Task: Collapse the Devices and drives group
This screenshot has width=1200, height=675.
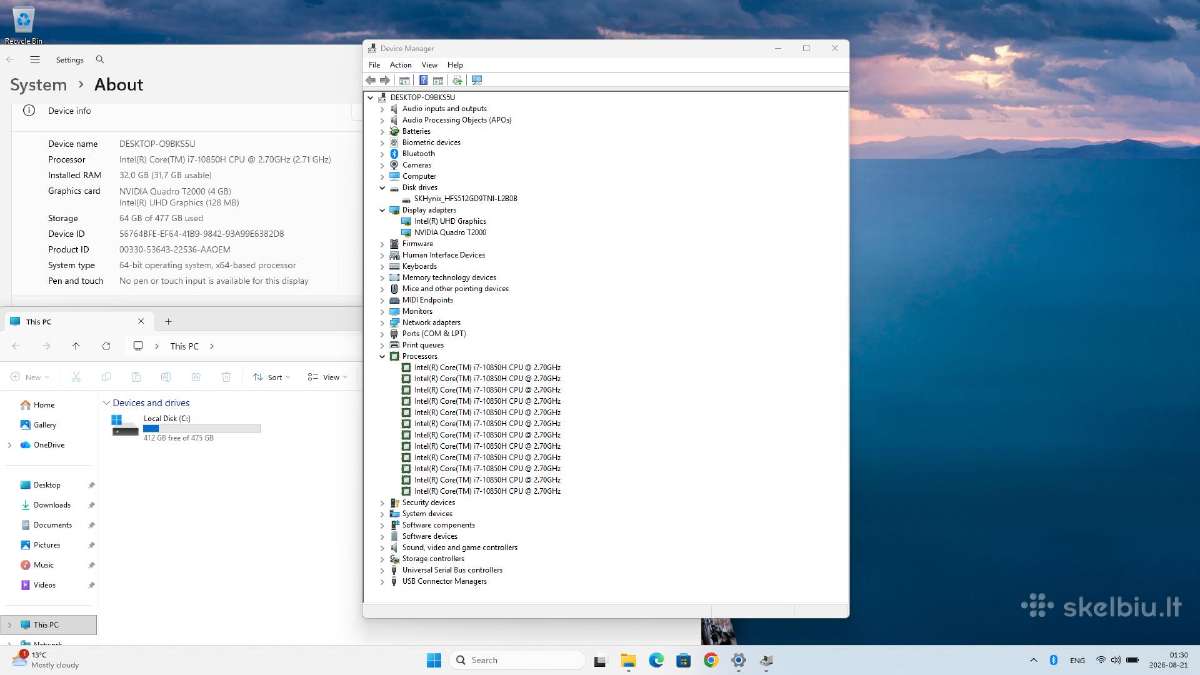Action: 106,403
